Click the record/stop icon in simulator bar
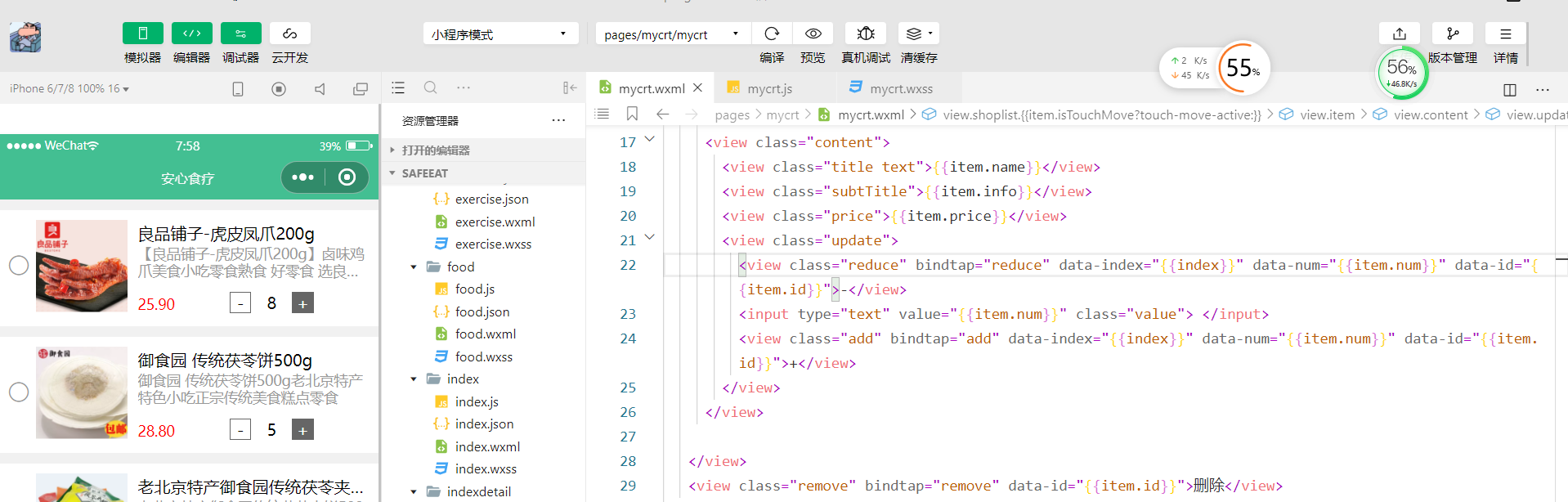Screen dimensions: 1568x502 point(279,89)
